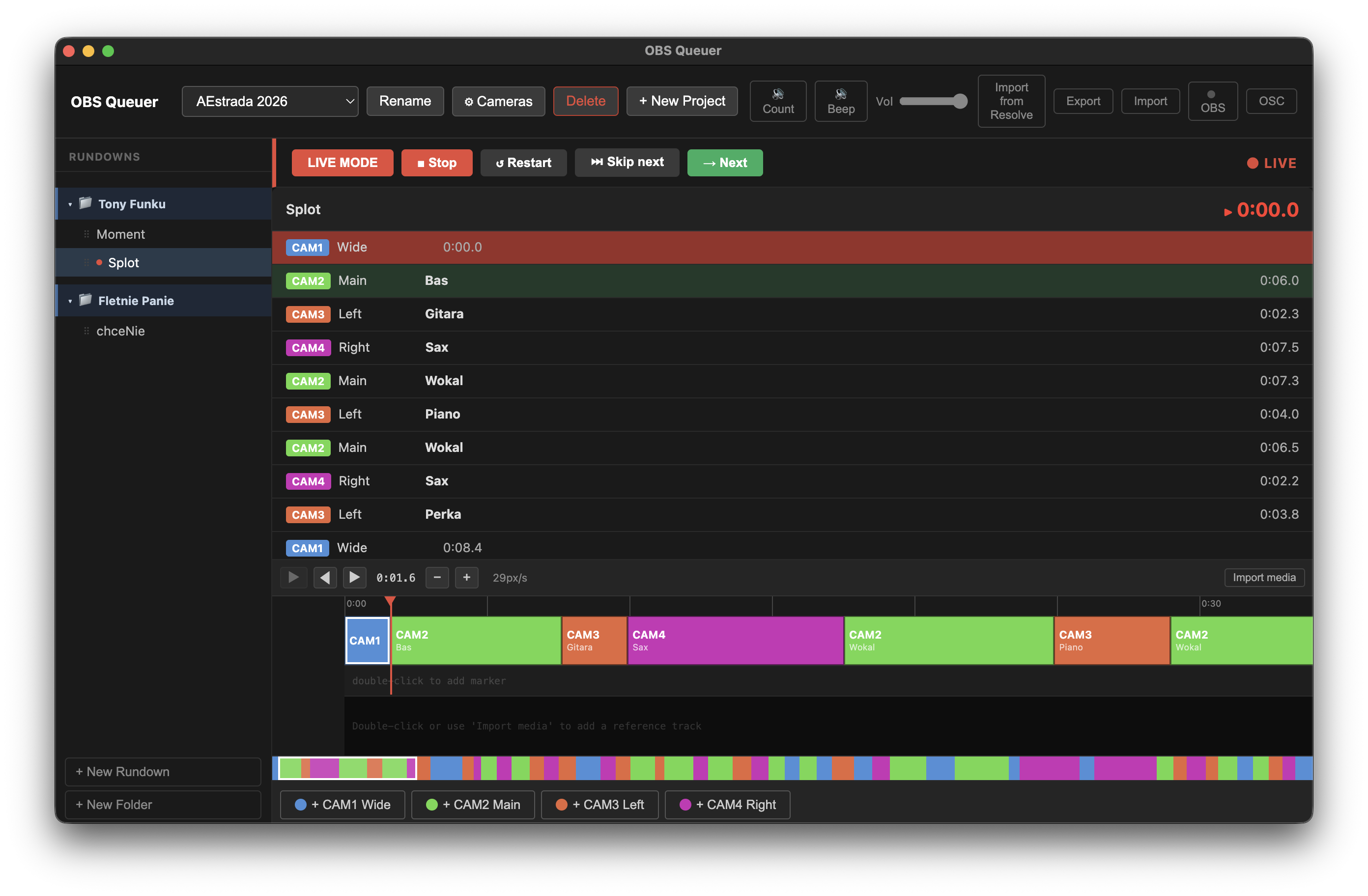Add a New Rundown
1368x896 pixels.
163,771
